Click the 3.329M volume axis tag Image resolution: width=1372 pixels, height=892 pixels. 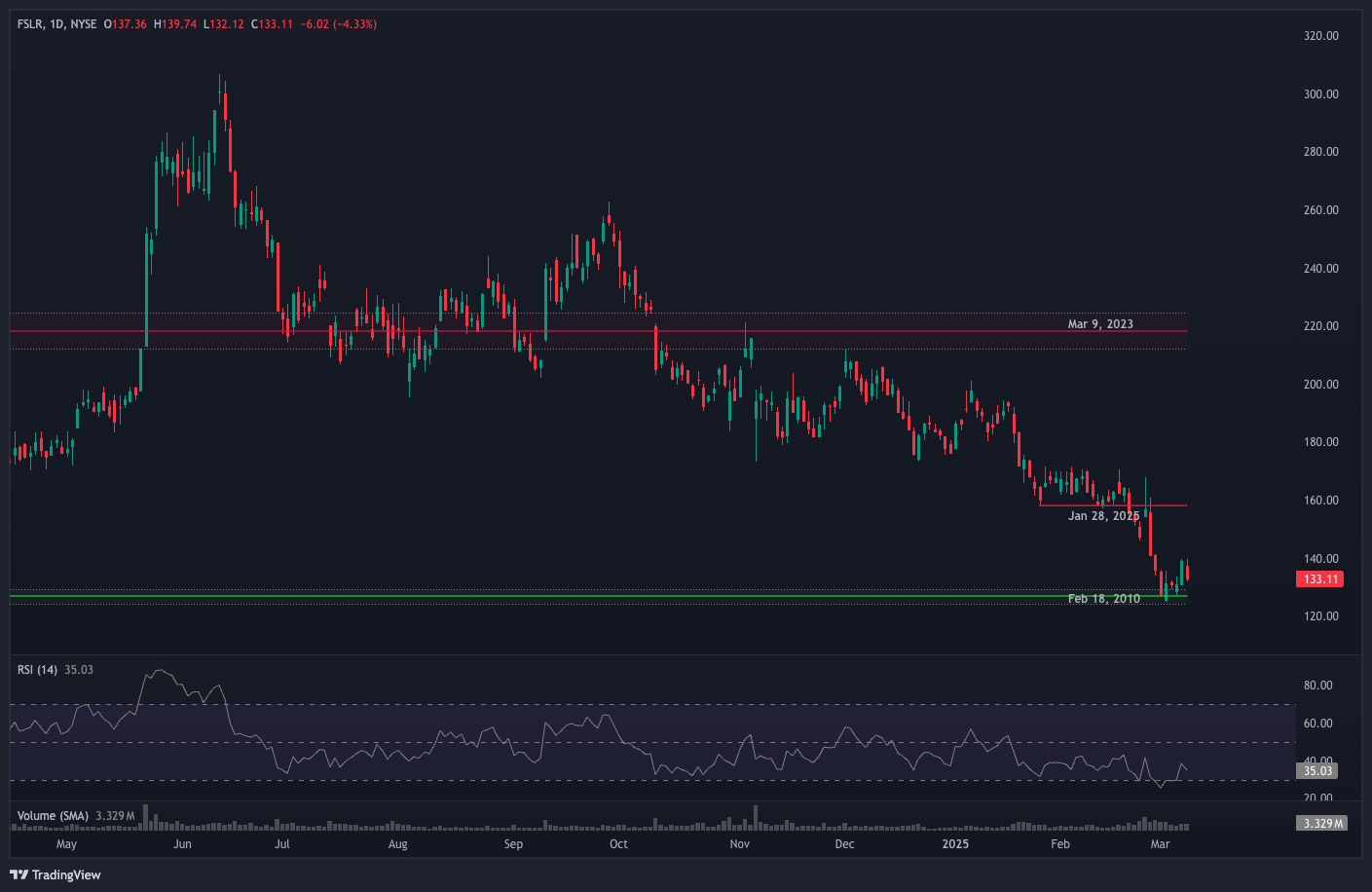[x=1322, y=824]
